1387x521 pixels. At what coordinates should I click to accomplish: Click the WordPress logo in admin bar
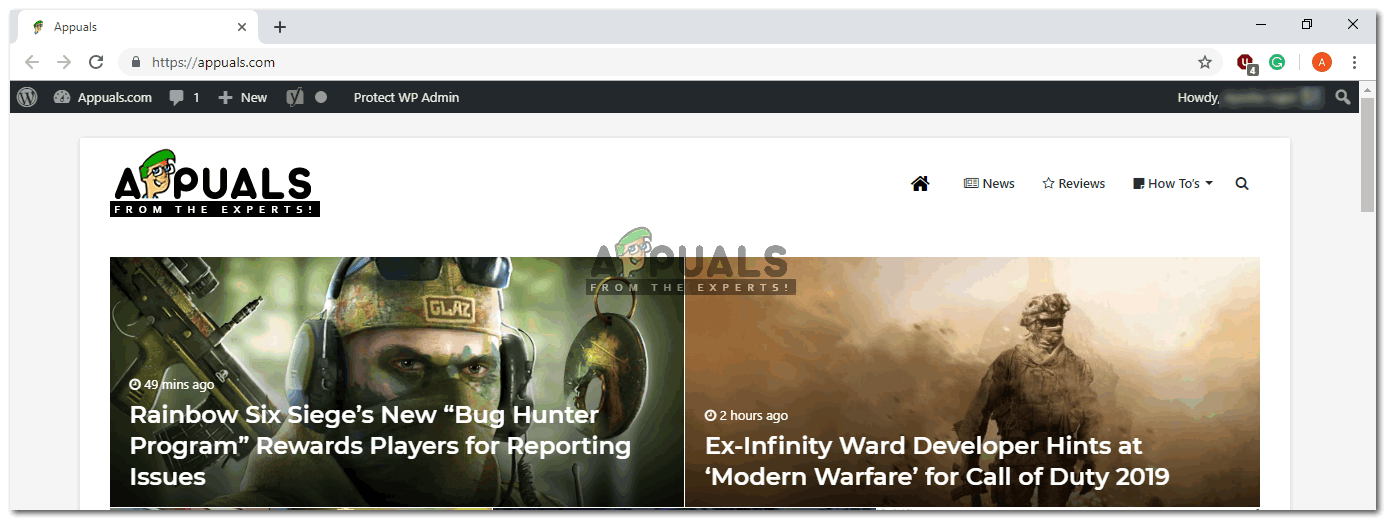[27, 97]
